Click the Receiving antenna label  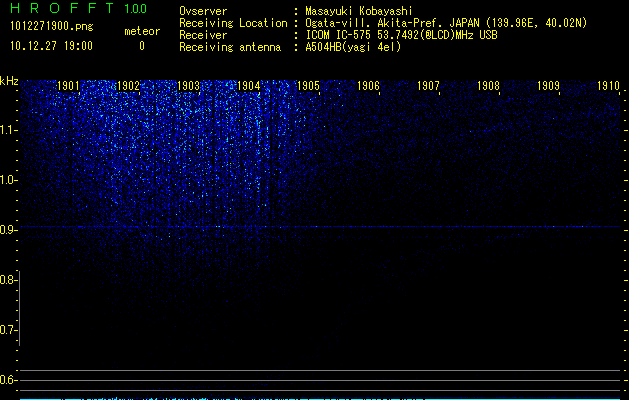(230, 47)
